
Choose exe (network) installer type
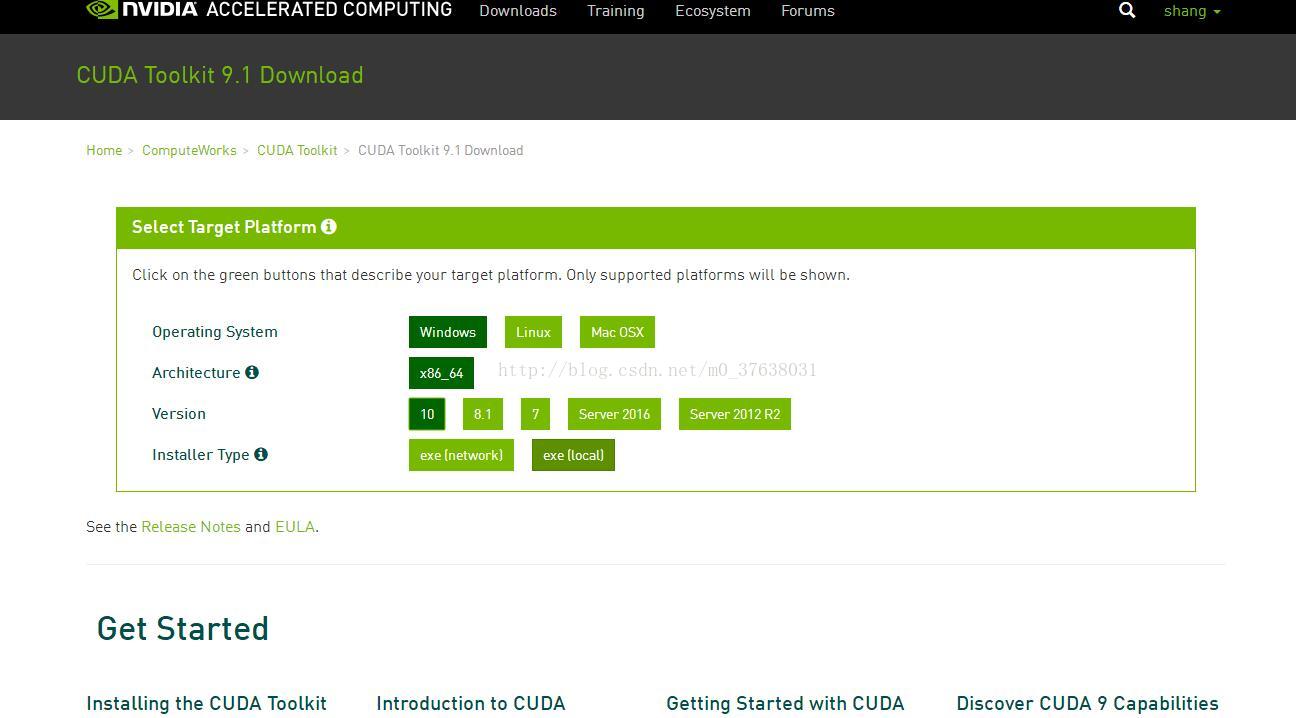pyautogui.click(x=461, y=455)
